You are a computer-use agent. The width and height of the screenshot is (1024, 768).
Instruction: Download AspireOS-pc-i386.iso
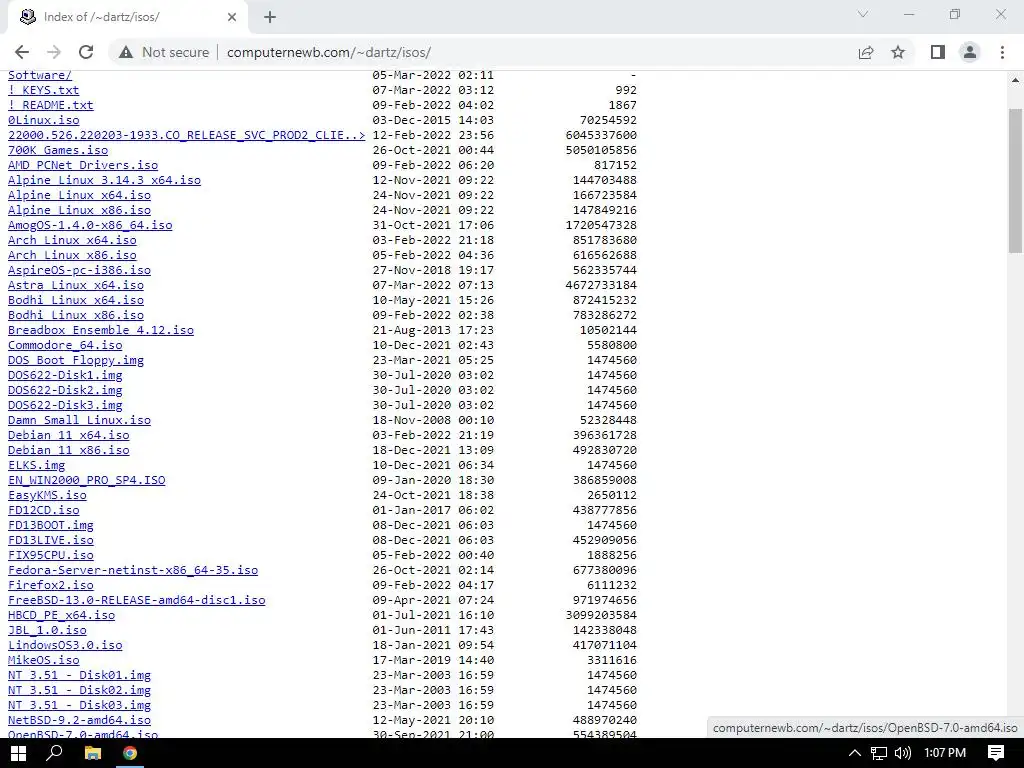[x=79, y=270]
